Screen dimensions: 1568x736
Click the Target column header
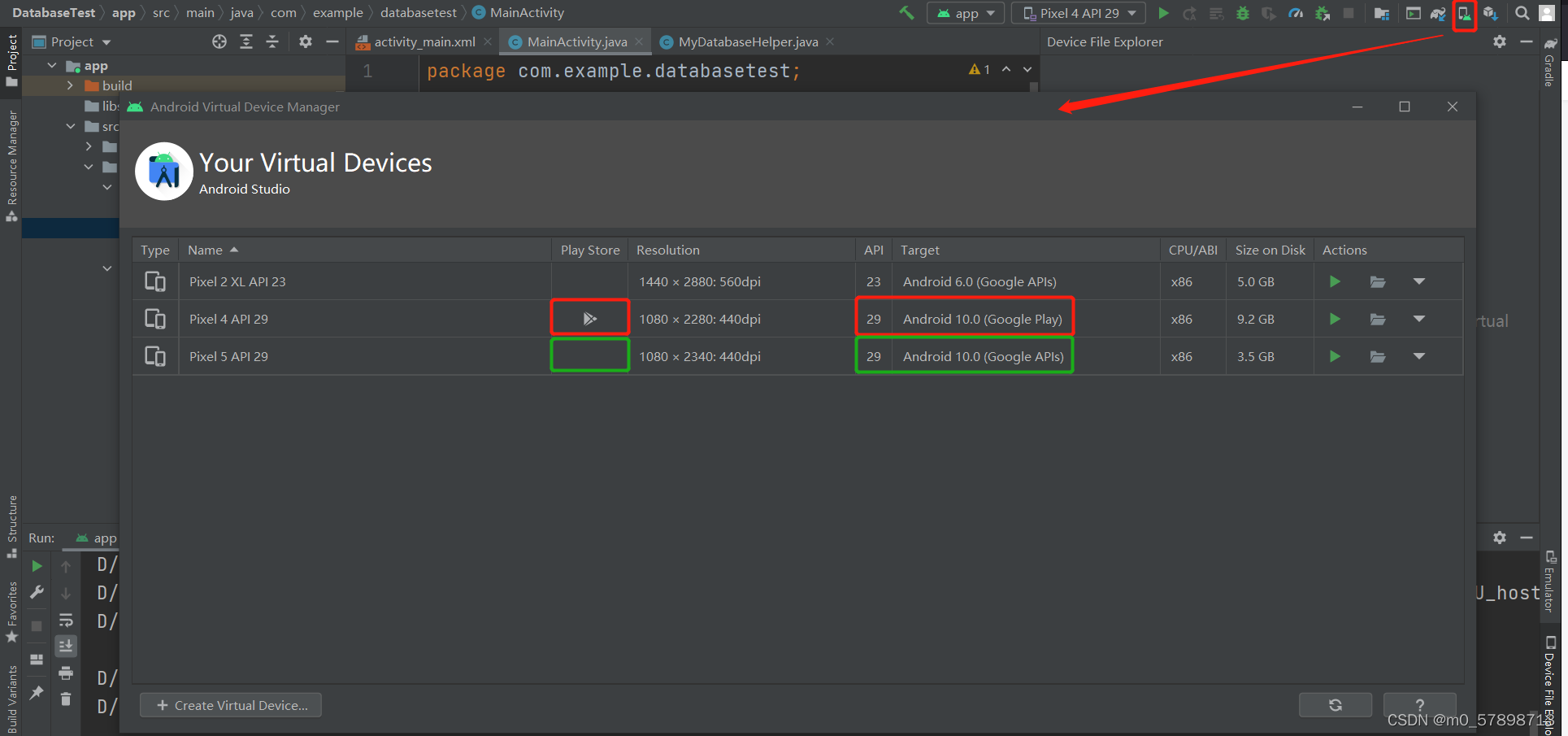1026,250
